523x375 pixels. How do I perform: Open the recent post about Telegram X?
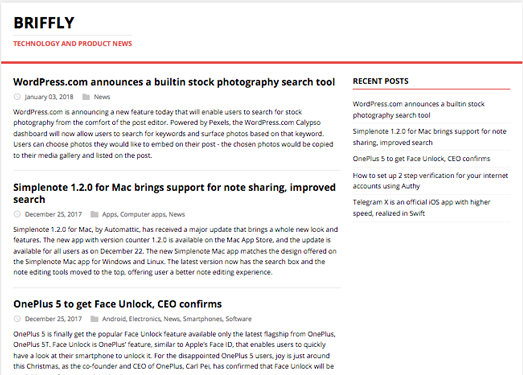(422, 208)
